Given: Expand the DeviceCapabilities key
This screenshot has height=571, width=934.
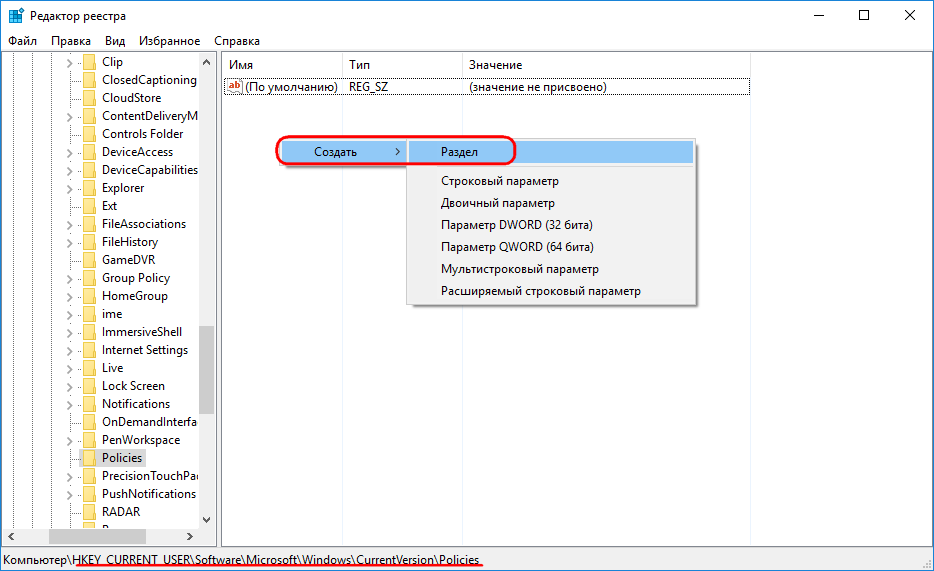Looking at the screenshot, I should click(x=69, y=170).
